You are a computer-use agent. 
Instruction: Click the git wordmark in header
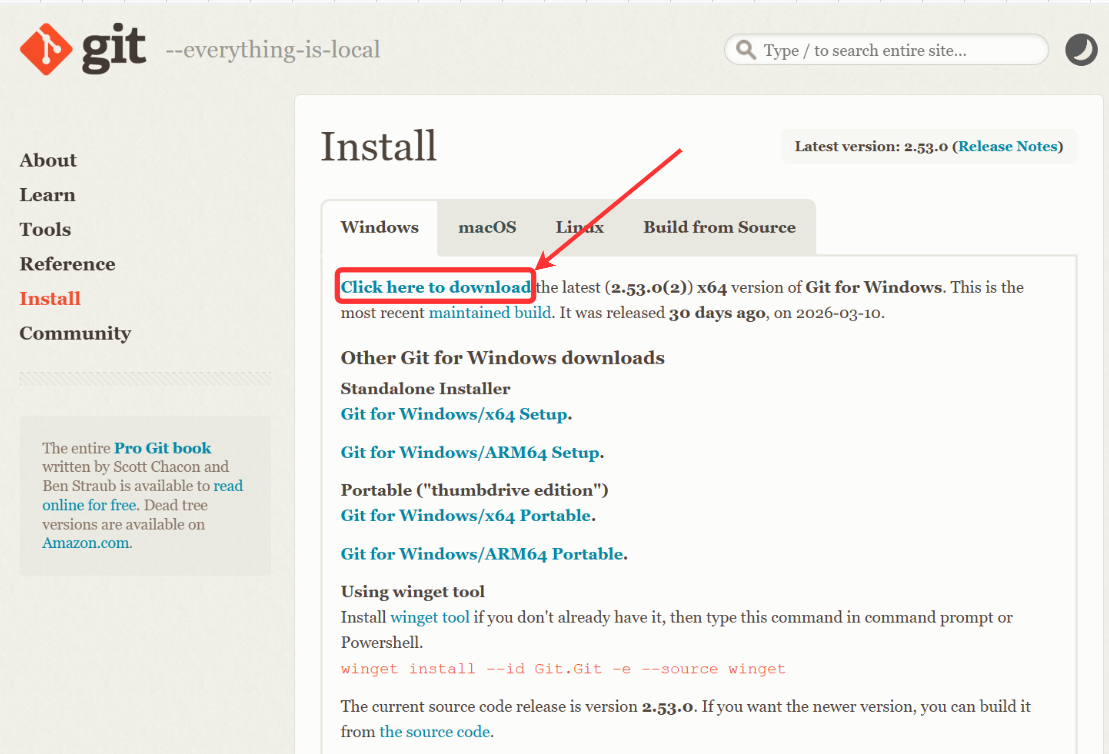click(x=114, y=49)
